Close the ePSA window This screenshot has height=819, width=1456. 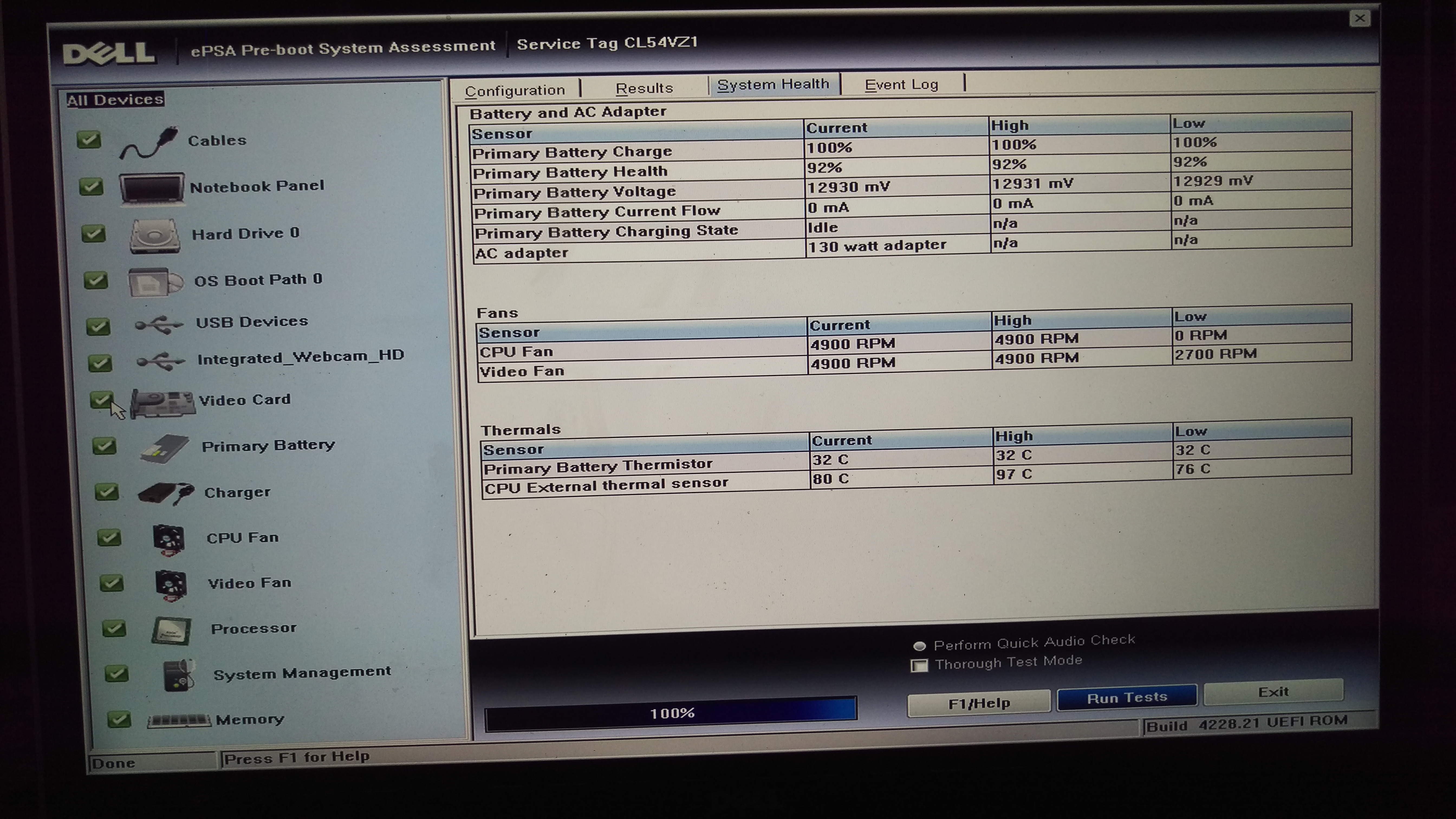pyautogui.click(x=1360, y=18)
